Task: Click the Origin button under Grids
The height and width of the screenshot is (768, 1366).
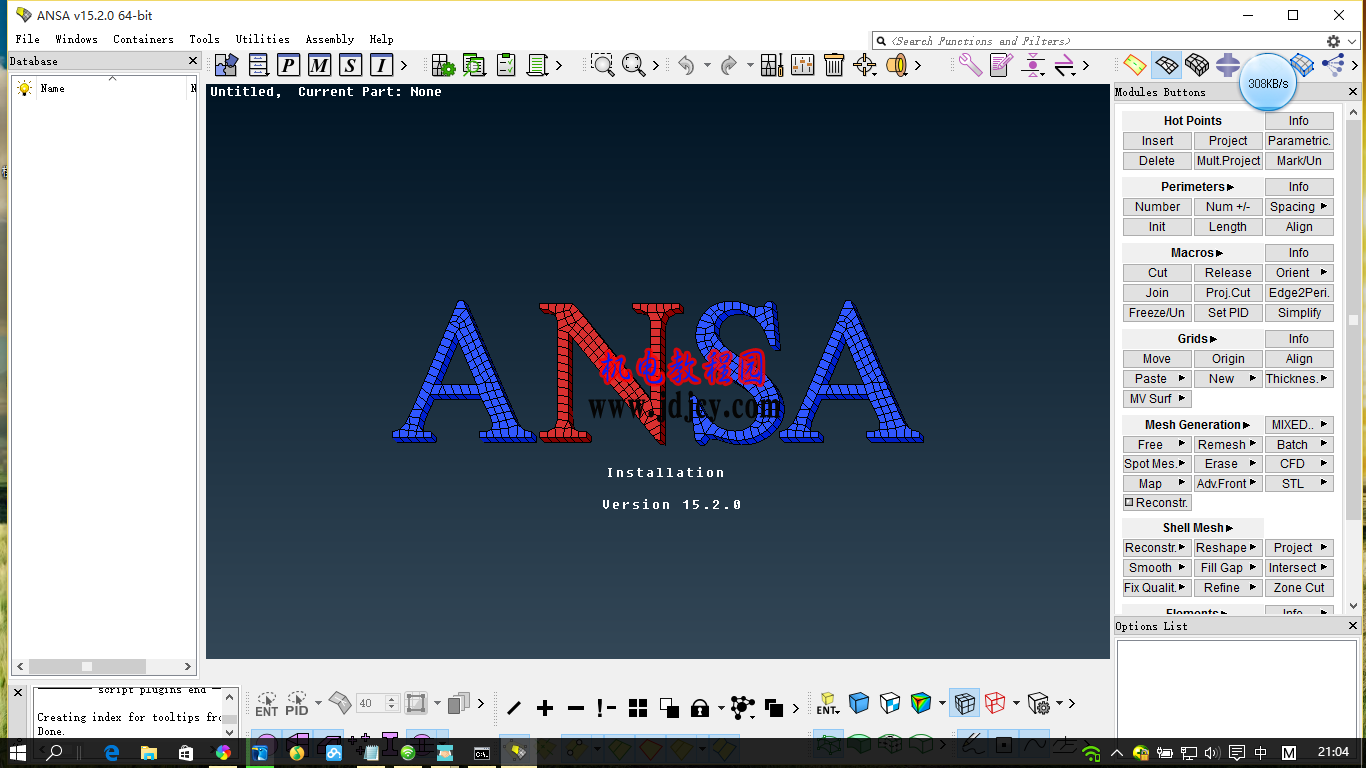Action: 1228,359
